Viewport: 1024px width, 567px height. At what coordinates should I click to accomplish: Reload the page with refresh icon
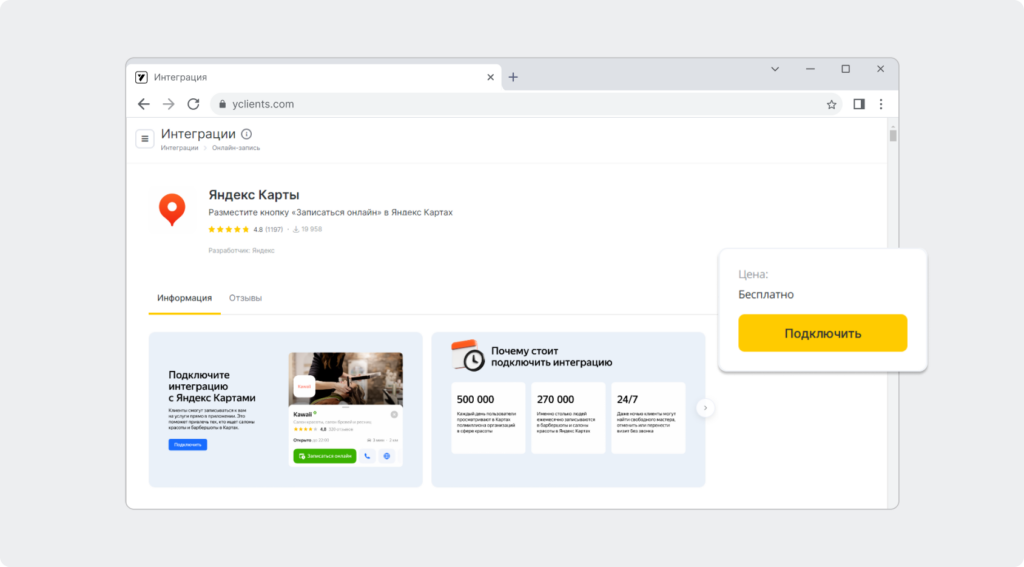tap(193, 104)
